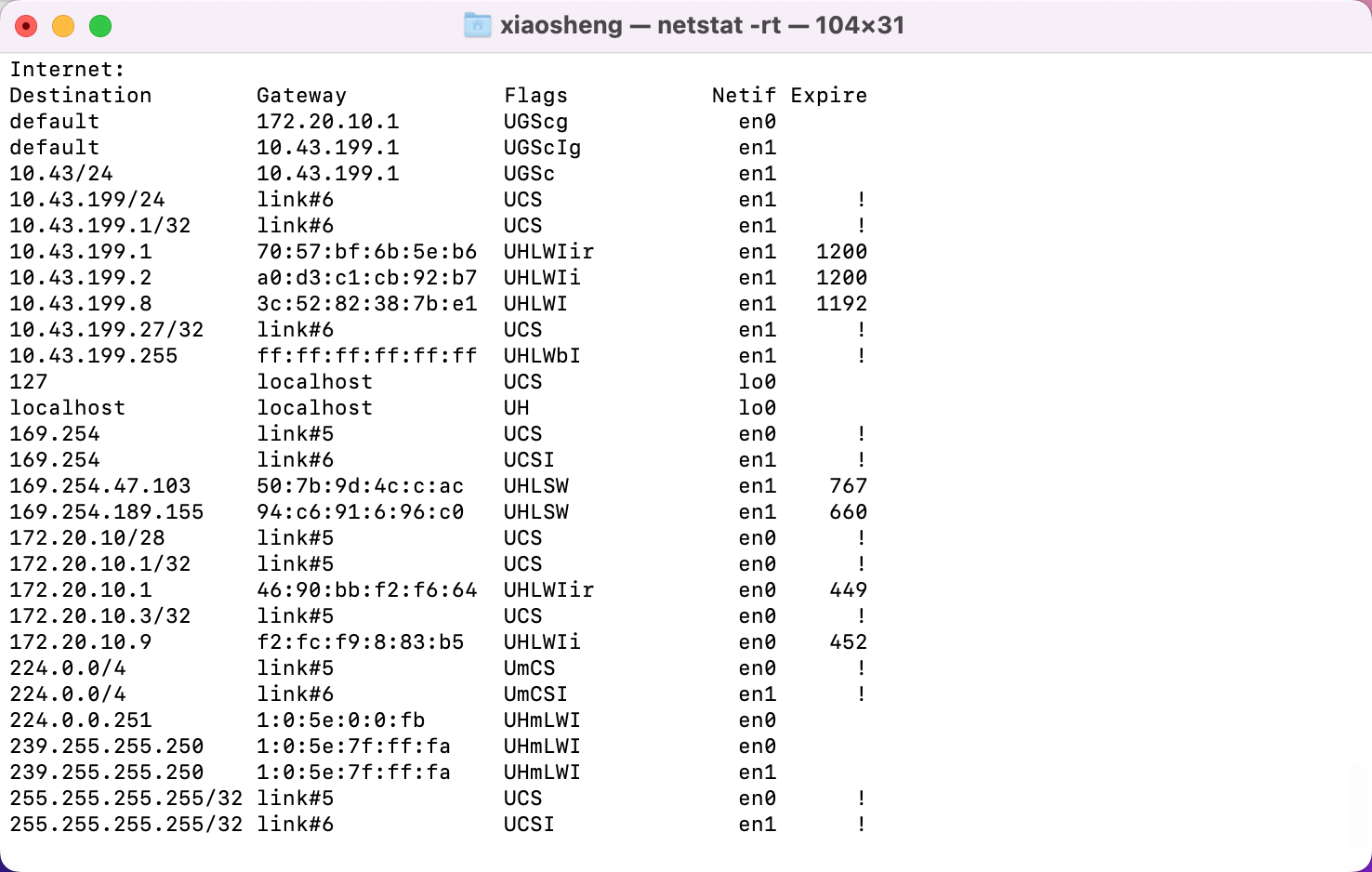Close the Terminal window with red button

coord(26,26)
